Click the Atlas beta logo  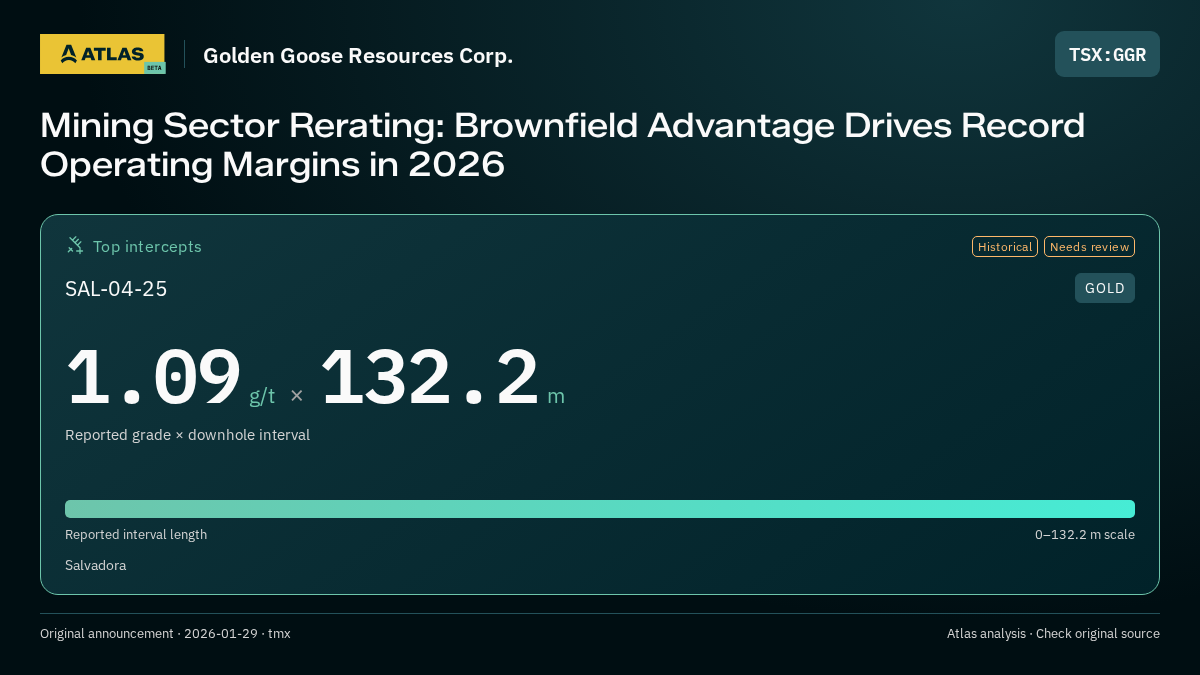click(x=102, y=54)
